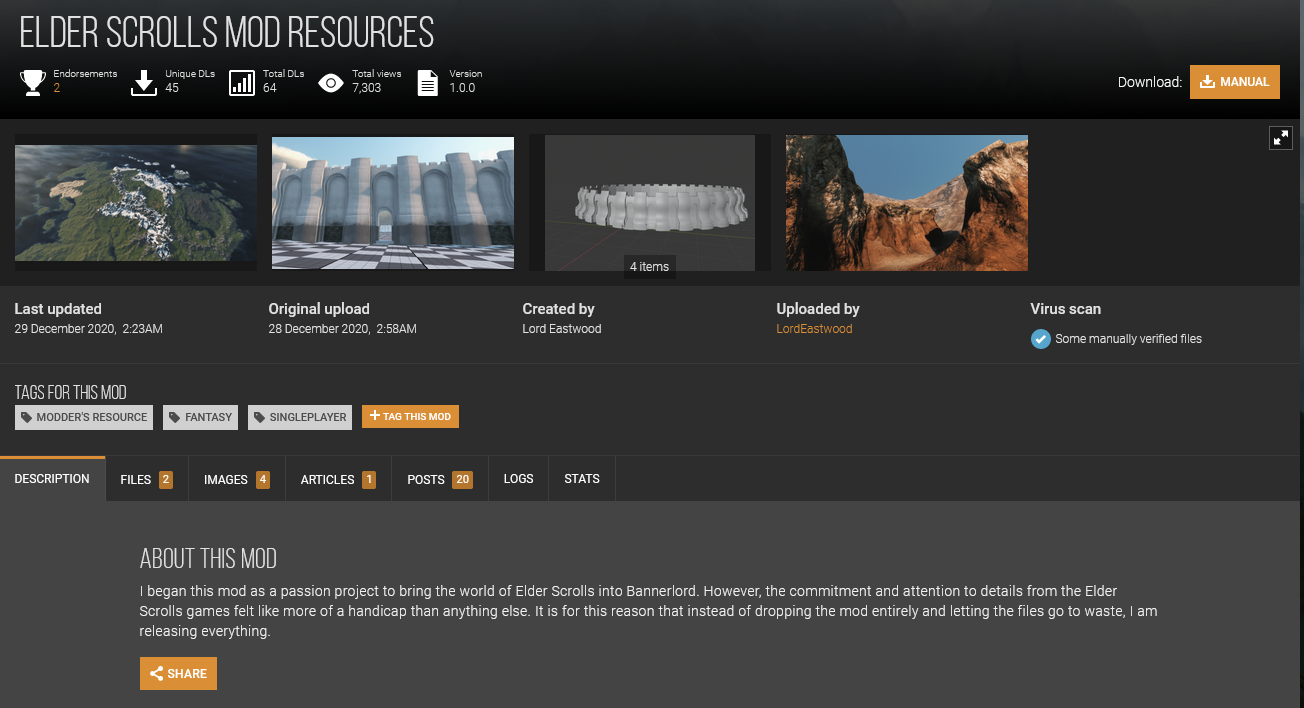View the red canyon terrain thumbnail
The image size is (1304, 708).
click(x=907, y=203)
